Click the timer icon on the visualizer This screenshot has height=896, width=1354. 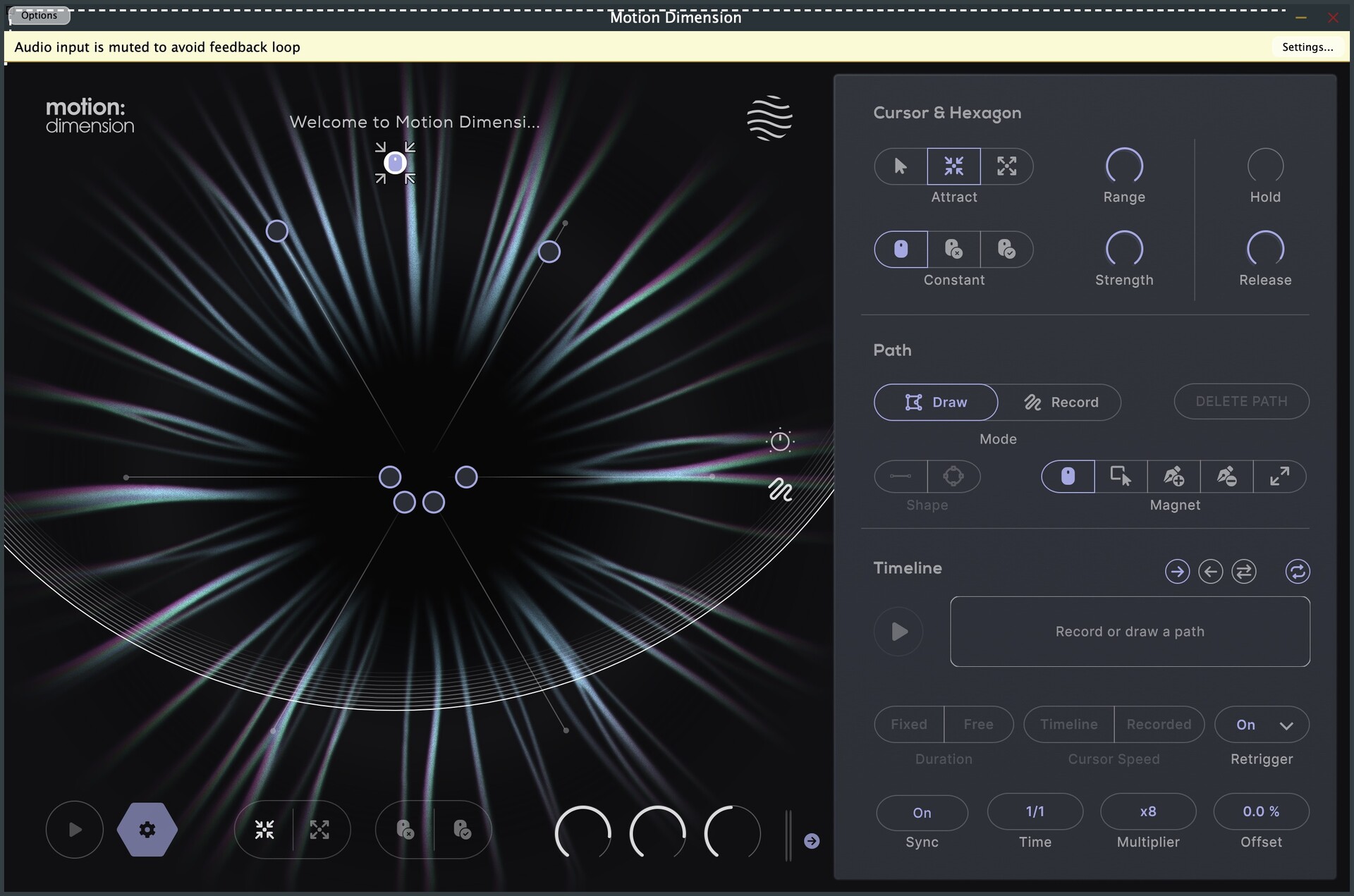(780, 441)
